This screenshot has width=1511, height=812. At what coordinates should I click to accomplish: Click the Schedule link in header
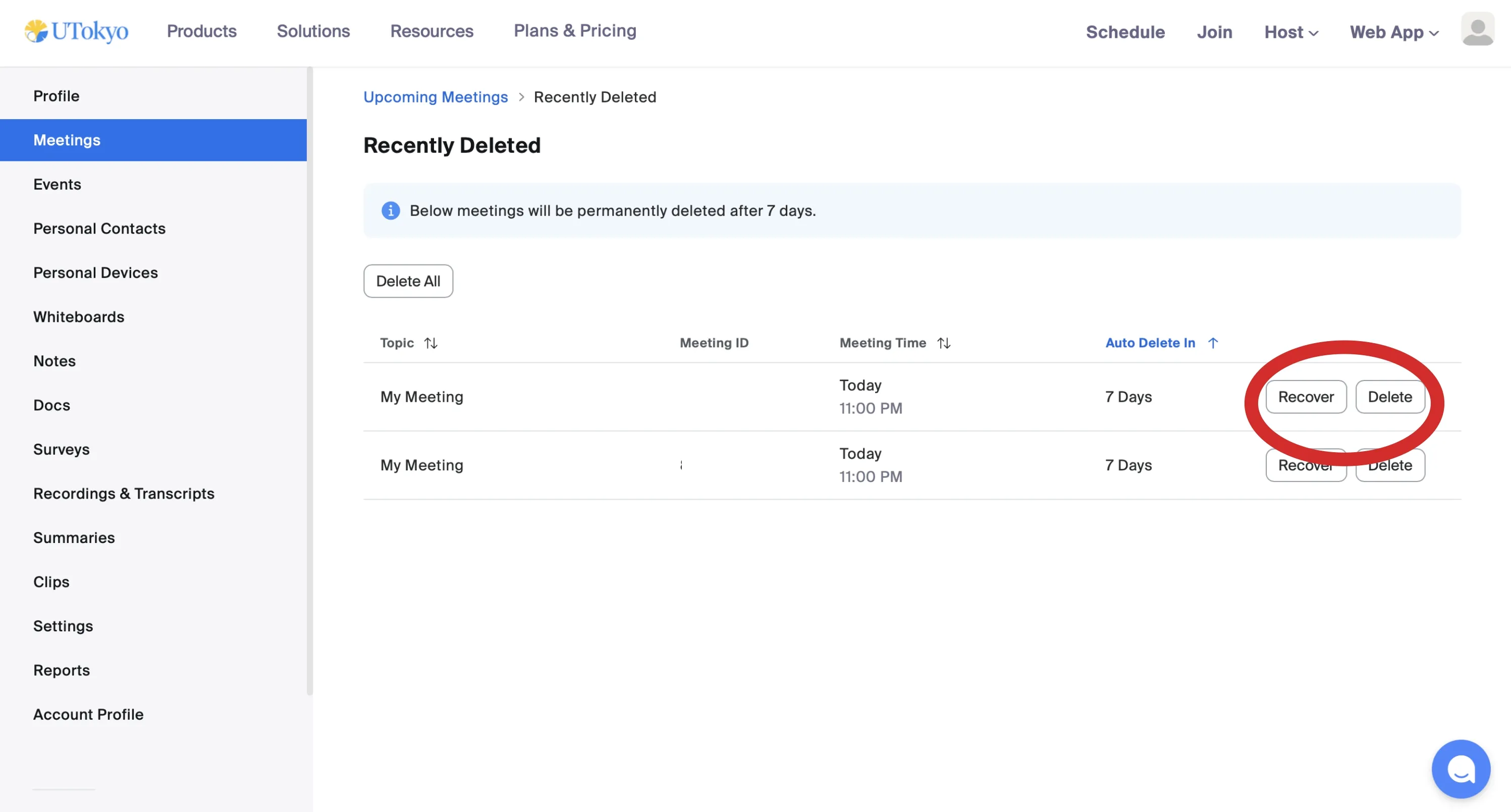pyautogui.click(x=1125, y=32)
